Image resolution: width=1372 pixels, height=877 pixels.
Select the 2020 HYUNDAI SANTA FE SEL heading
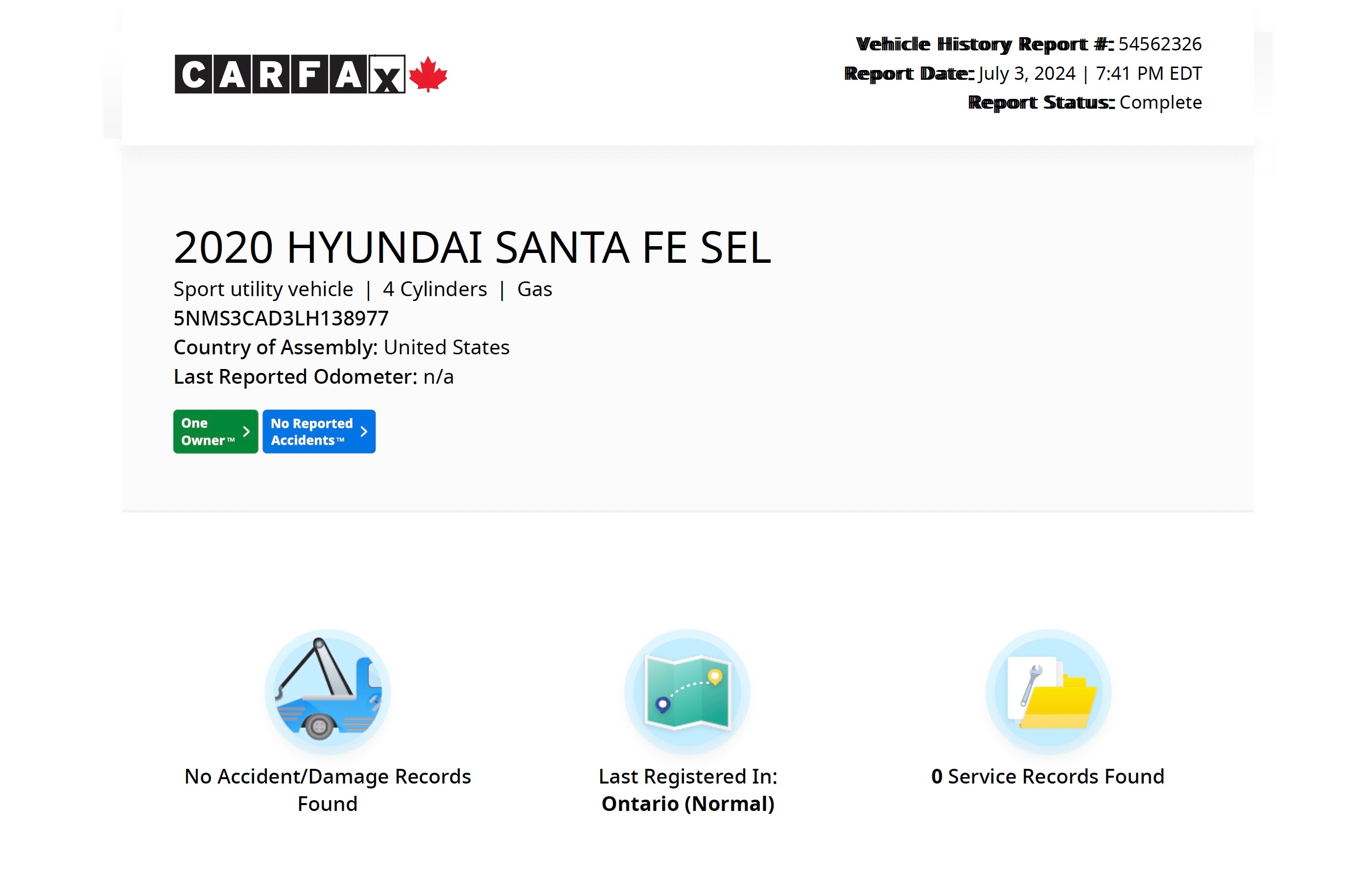[473, 248]
